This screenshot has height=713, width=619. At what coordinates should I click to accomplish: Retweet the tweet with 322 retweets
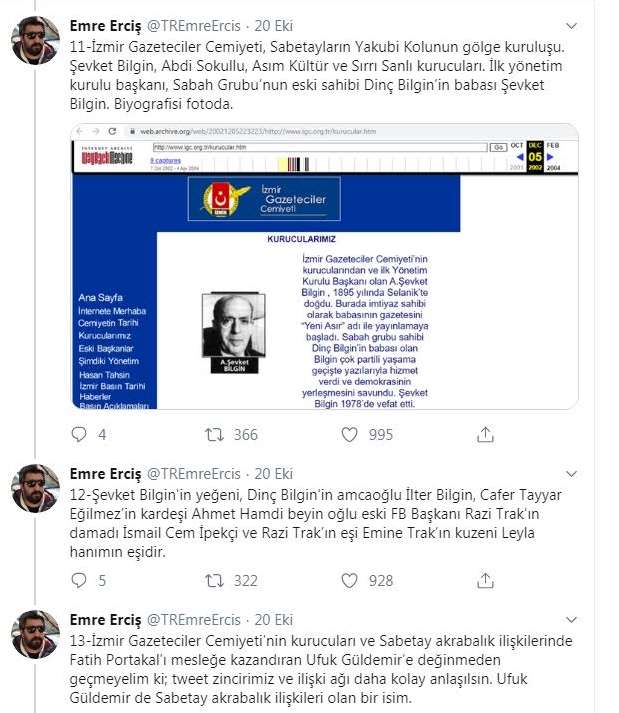(214, 580)
